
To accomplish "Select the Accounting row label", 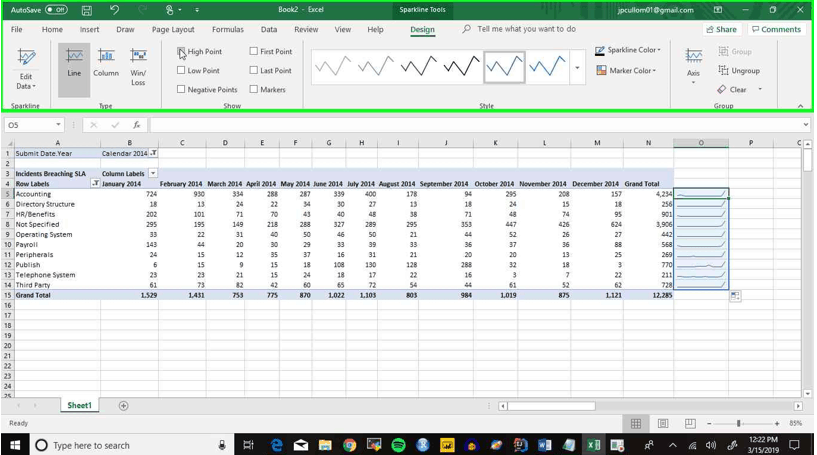I will pyautogui.click(x=33, y=194).
